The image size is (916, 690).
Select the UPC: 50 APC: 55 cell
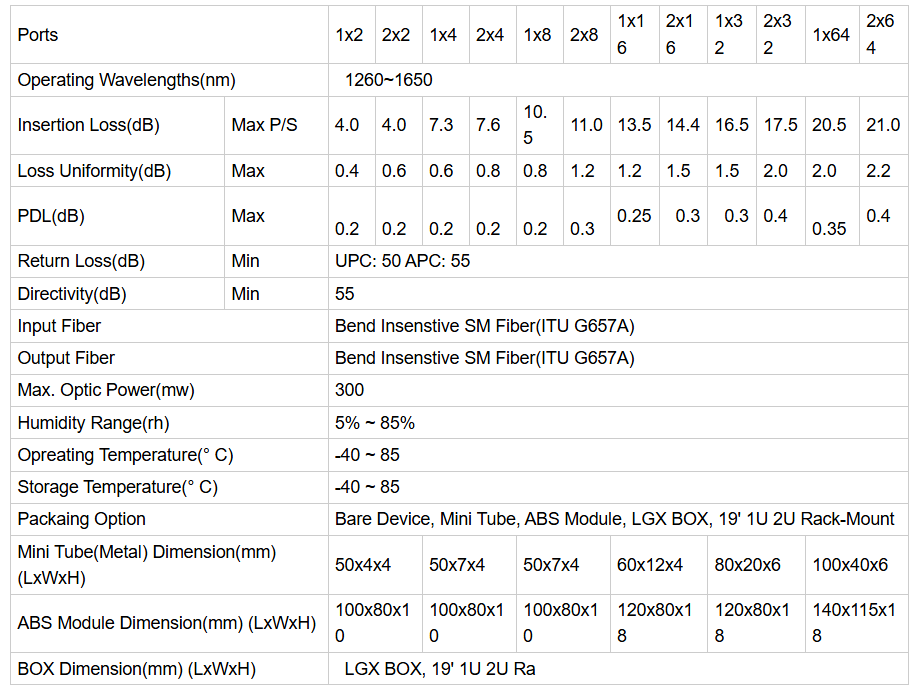tap(403, 261)
